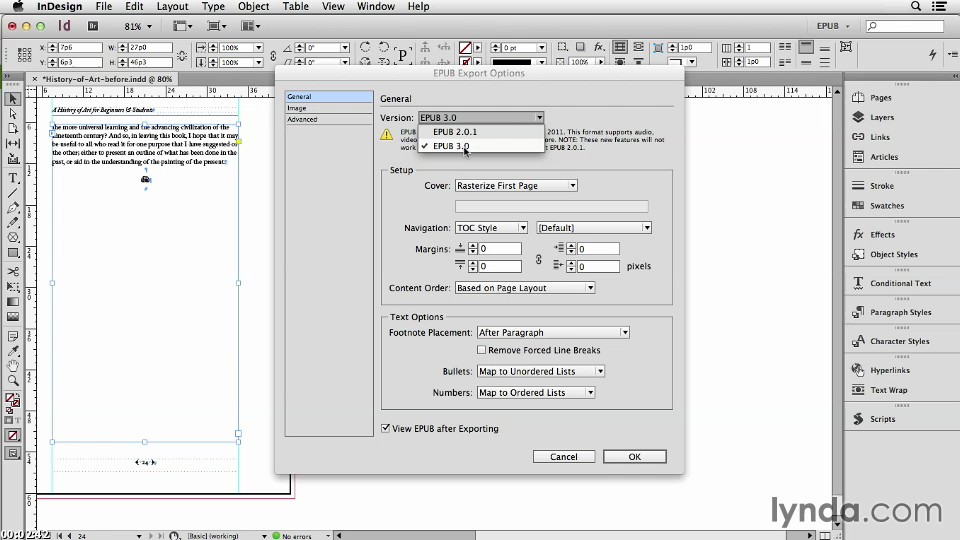Screen dimensions: 960x540
Task: Open the Bullets mapping dropdown
Action: (541, 371)
